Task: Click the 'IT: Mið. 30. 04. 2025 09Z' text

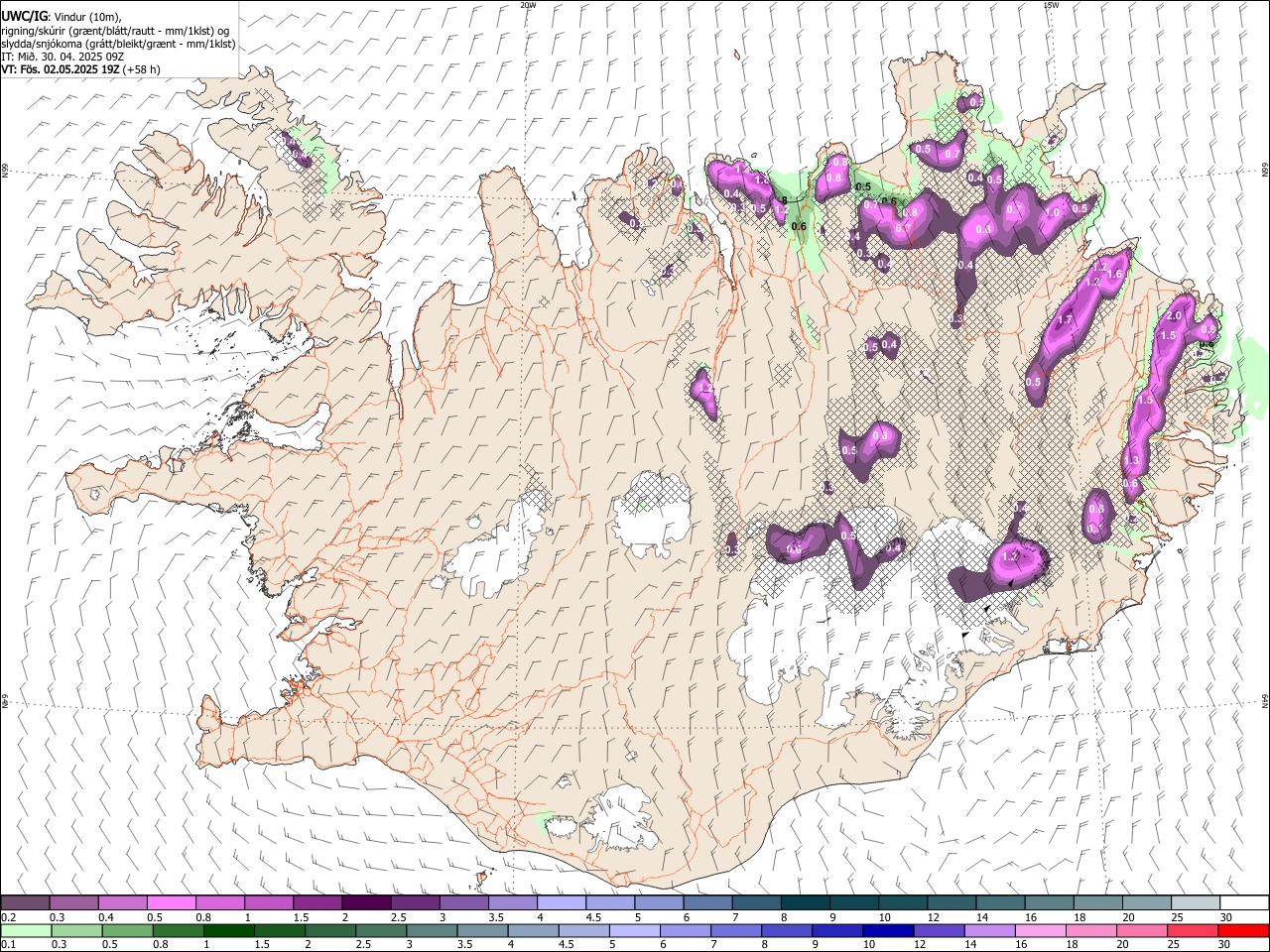Action: (x=63, y=57)
